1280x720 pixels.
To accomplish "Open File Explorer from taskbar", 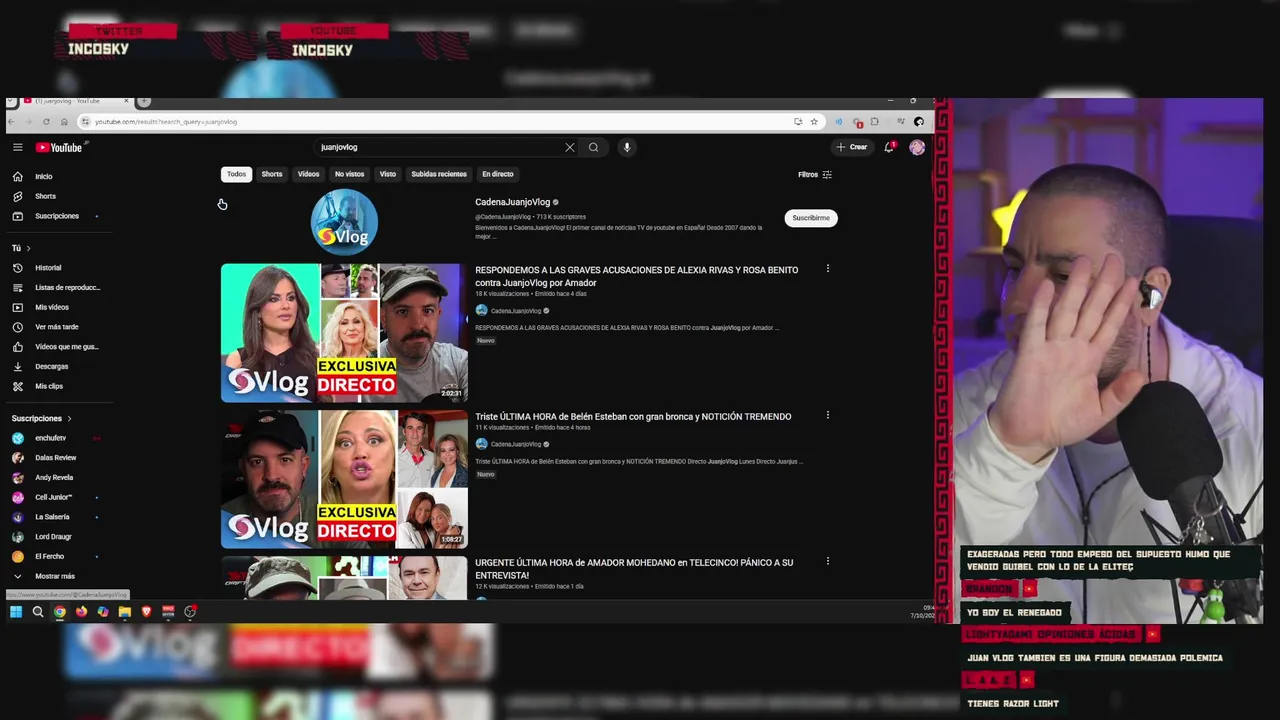I will point(125,612).
